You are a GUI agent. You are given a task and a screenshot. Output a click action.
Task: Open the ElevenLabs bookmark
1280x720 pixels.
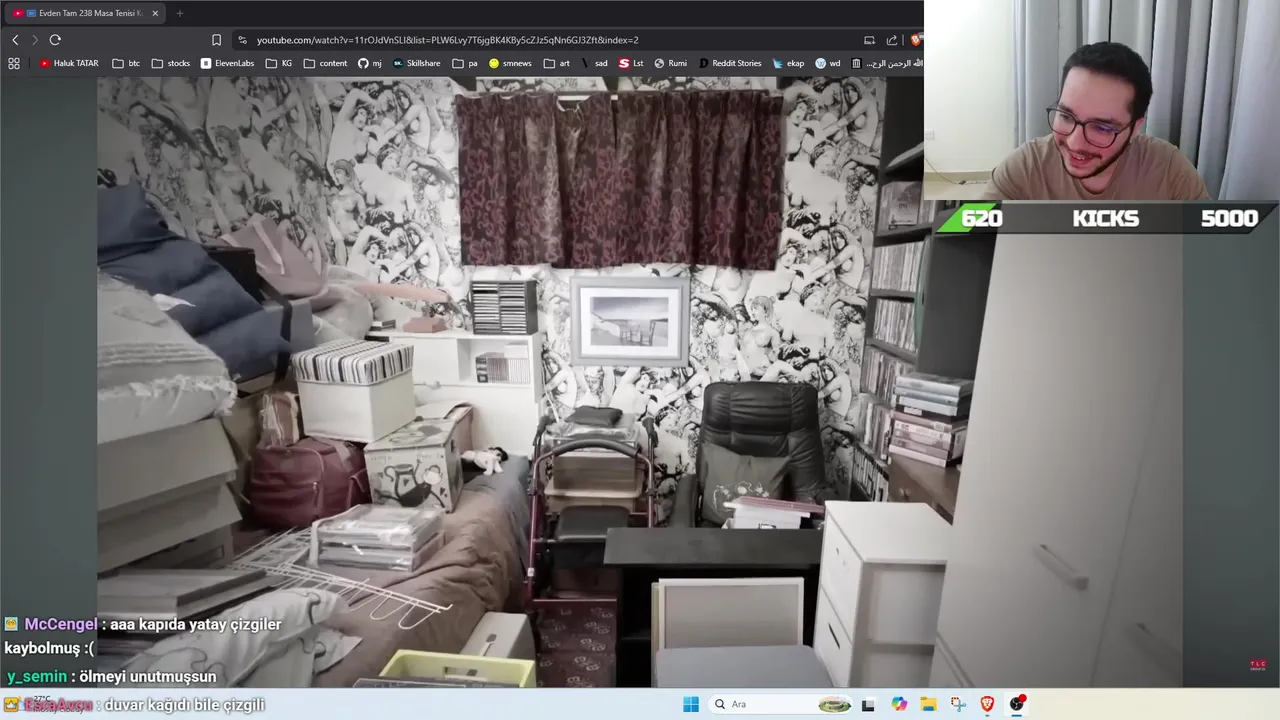(x=227, y=63)
